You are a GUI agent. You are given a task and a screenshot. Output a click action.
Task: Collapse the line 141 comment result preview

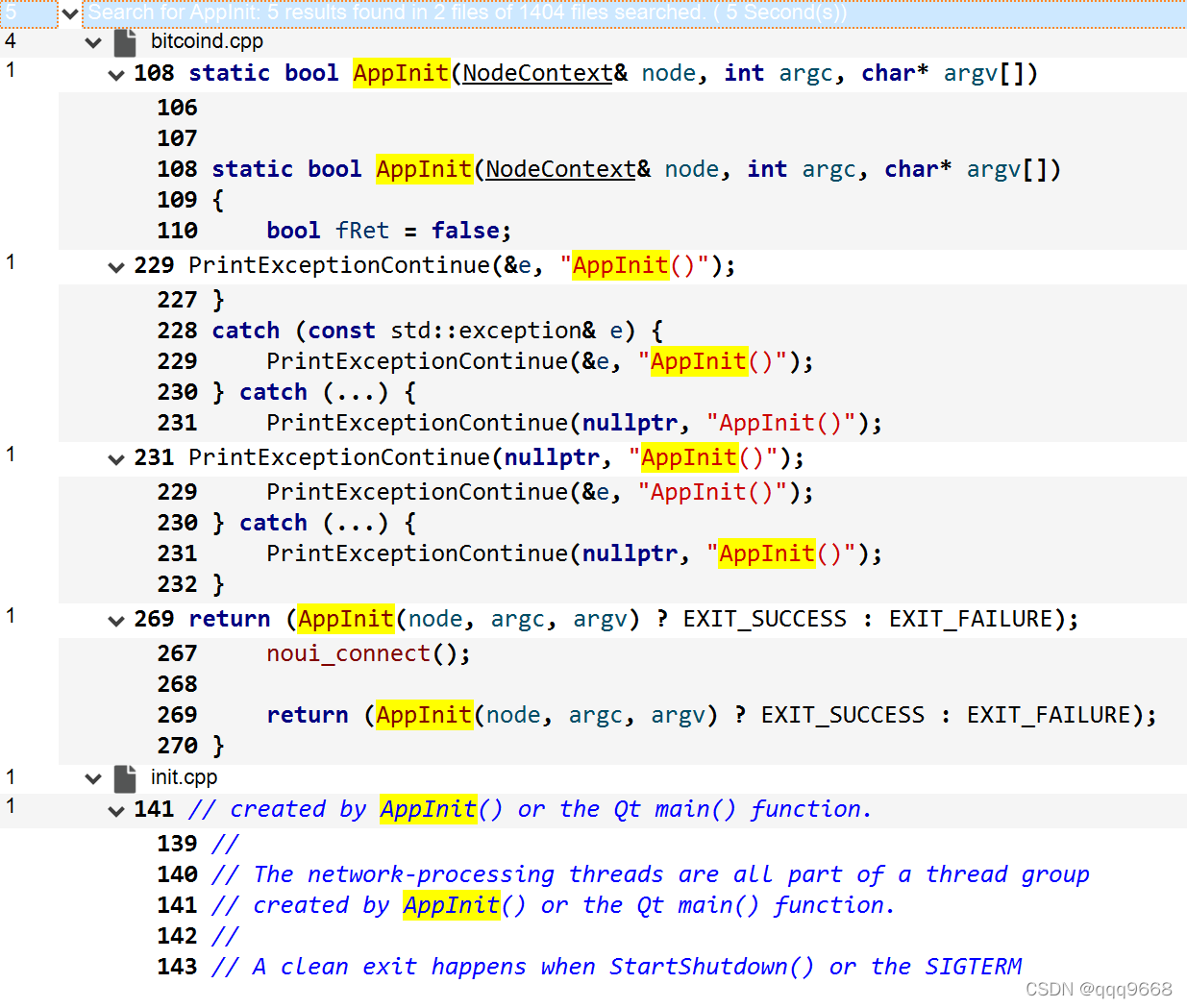115,809
